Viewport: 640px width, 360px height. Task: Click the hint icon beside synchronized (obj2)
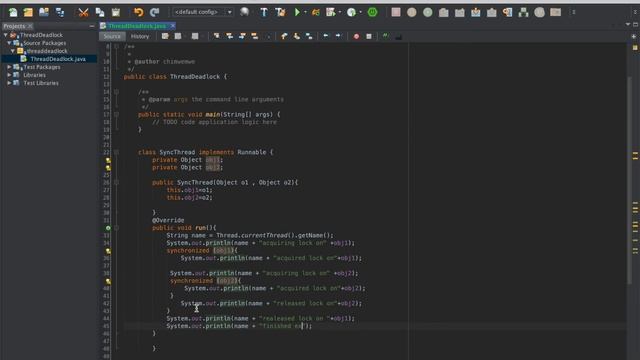click(108, 281)
